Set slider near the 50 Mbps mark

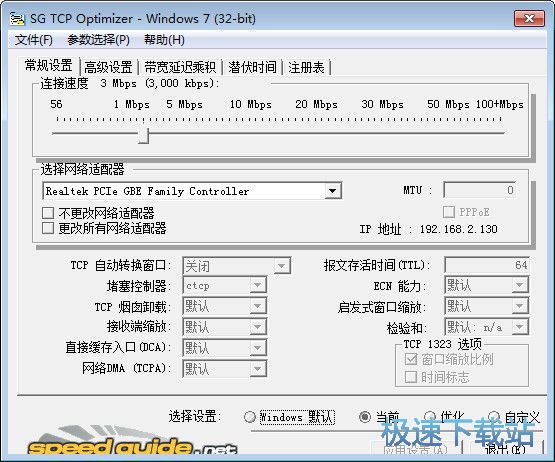447,133
